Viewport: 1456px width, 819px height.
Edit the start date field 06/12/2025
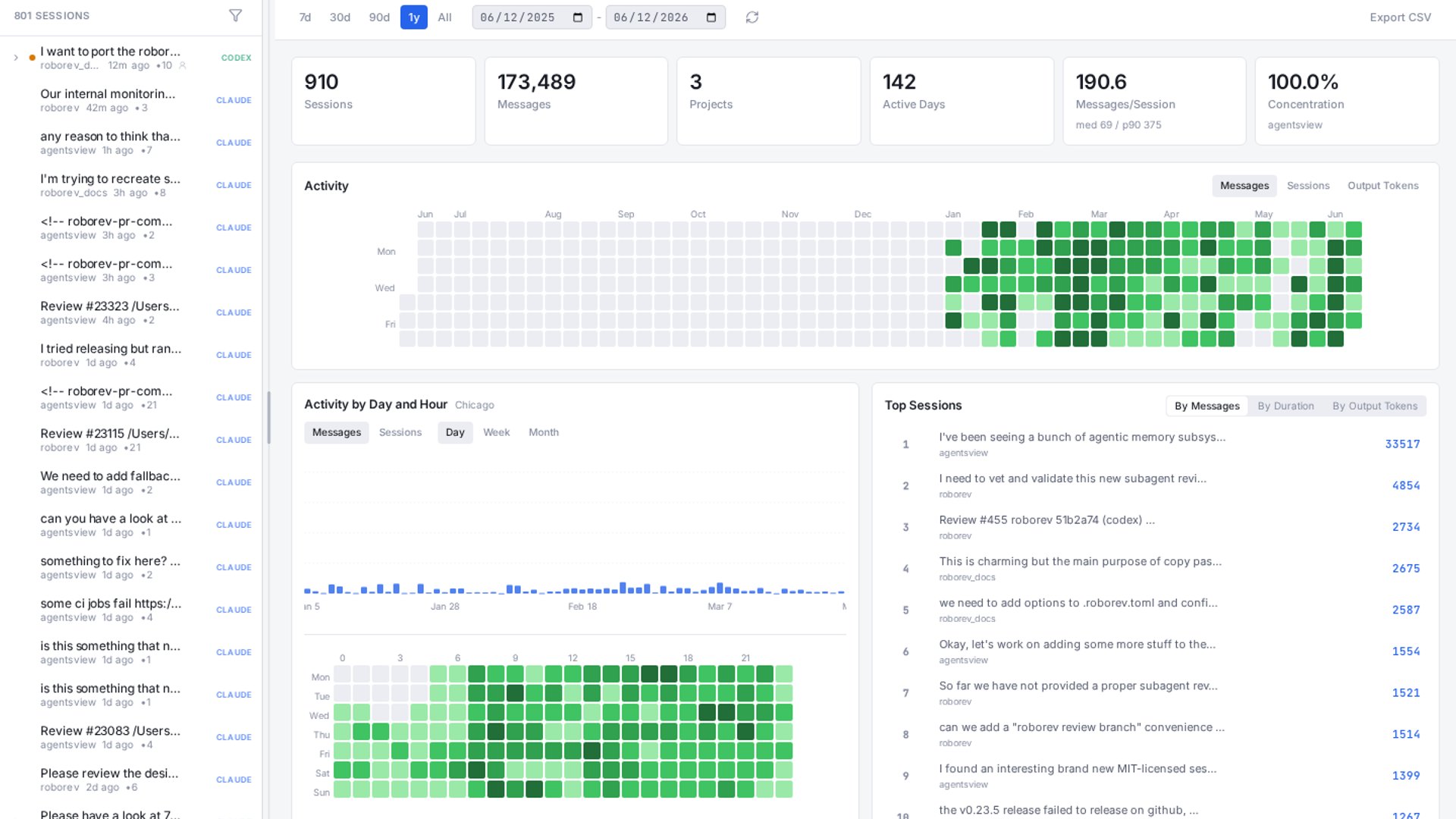tap(532, 17)
